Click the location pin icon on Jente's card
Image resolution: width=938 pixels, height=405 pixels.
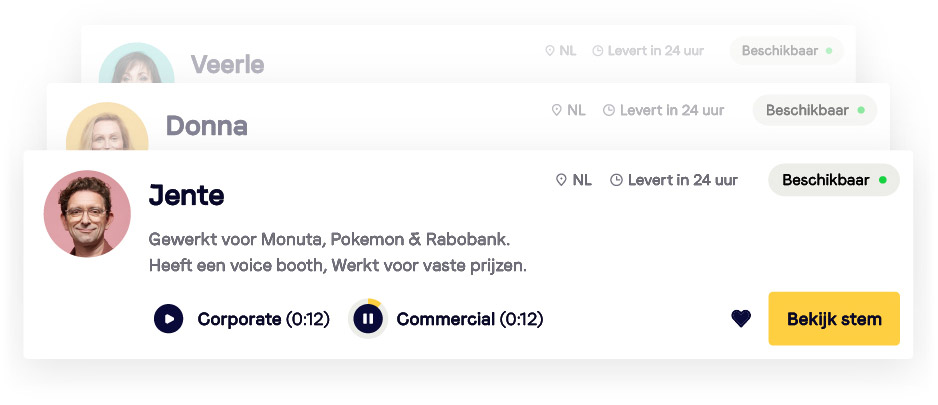561,180
